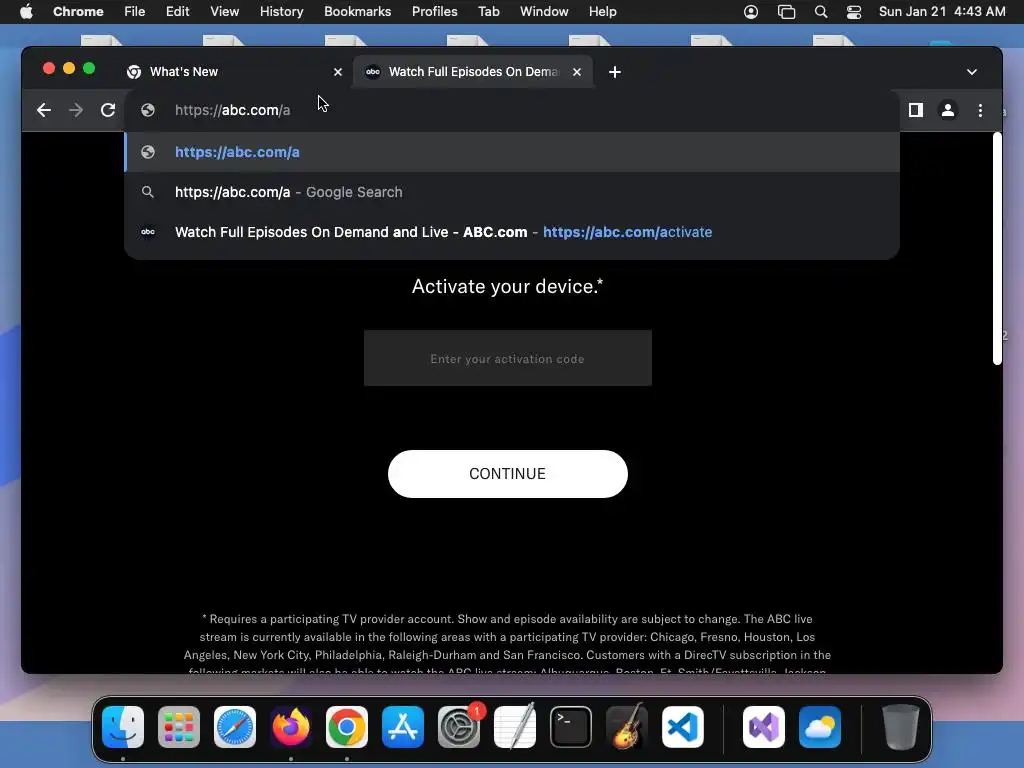The height and width of the screenshot is (768, 1024).
Task: Launch Firefox from the Dock
Action: coord(291,727)
